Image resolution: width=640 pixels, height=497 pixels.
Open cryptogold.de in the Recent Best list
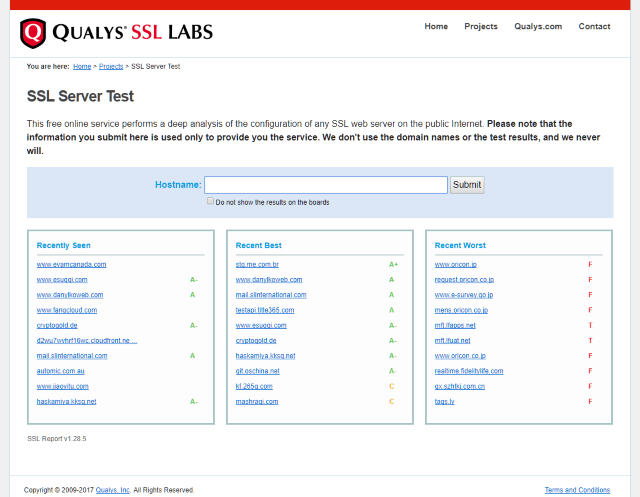tap(256, 340)
